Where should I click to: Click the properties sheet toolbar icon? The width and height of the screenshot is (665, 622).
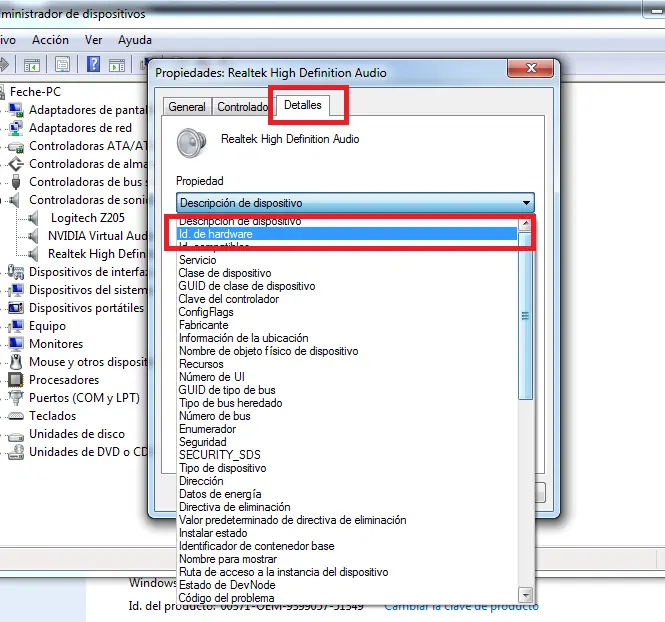pos(62,64)
